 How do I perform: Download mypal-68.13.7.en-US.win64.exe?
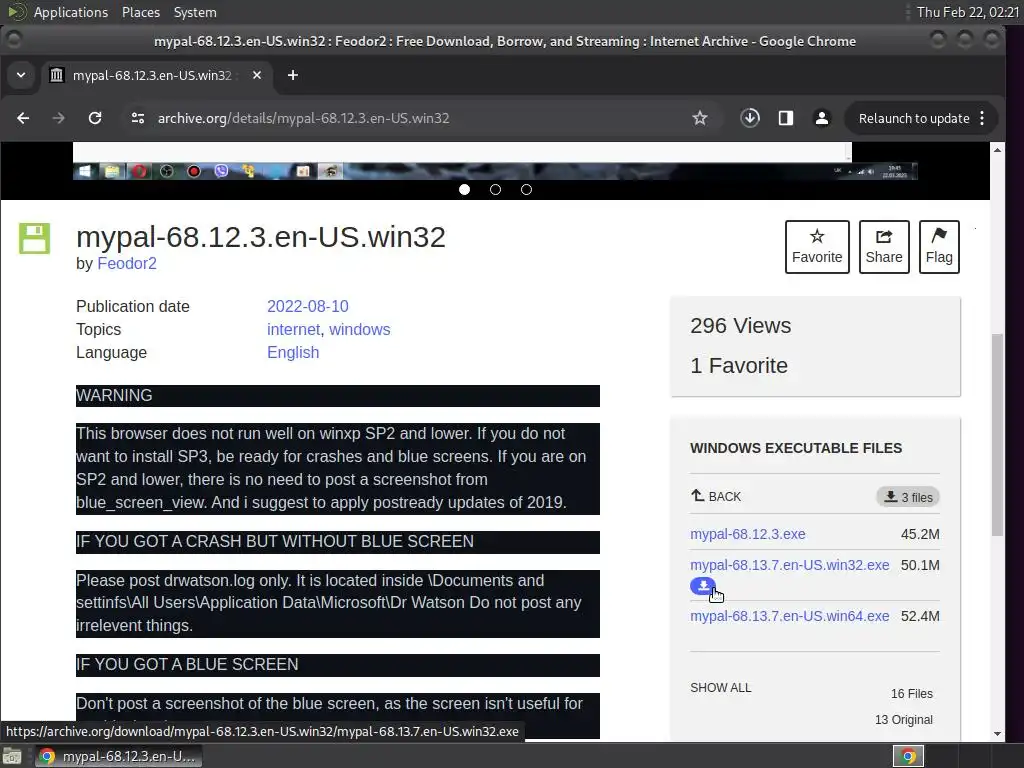click(x=790, y=616)
